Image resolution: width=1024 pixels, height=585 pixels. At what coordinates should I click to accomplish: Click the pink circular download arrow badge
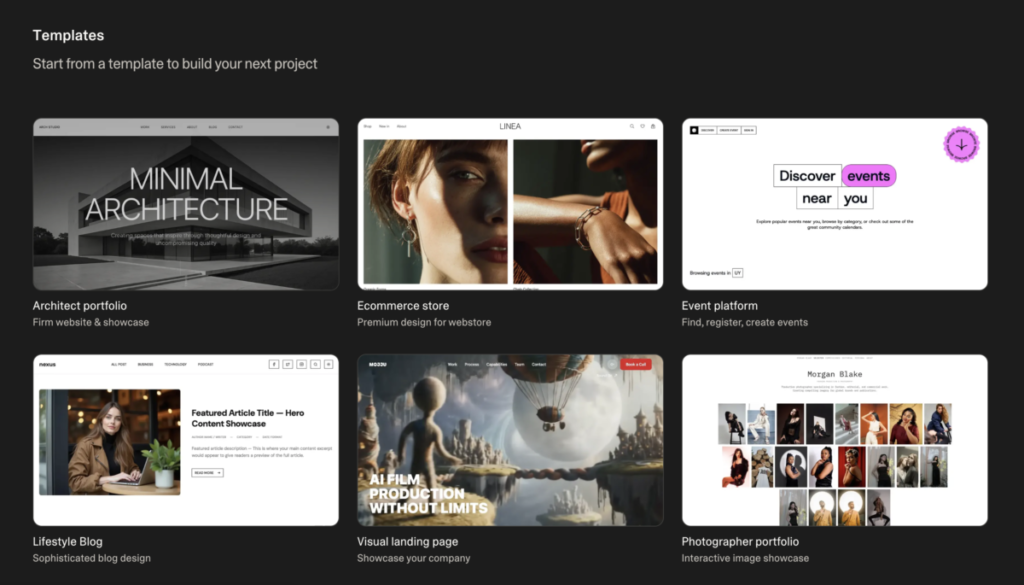point(961,144)
